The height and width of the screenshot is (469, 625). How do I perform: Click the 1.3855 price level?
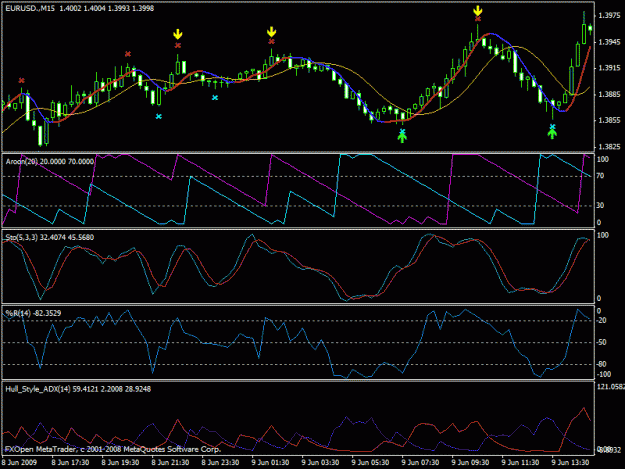pos(609,121)
